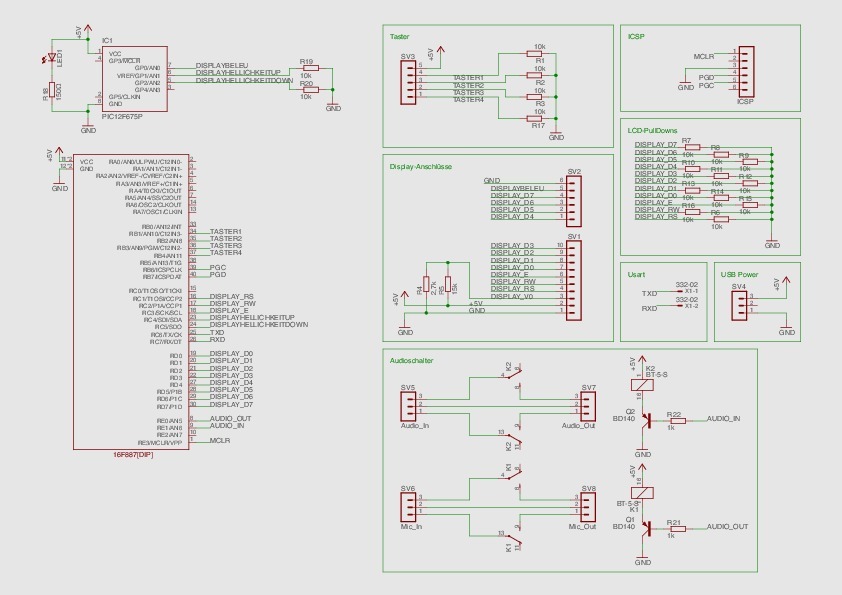Select the SV4 USB Power connector

[x=739, y=306]
